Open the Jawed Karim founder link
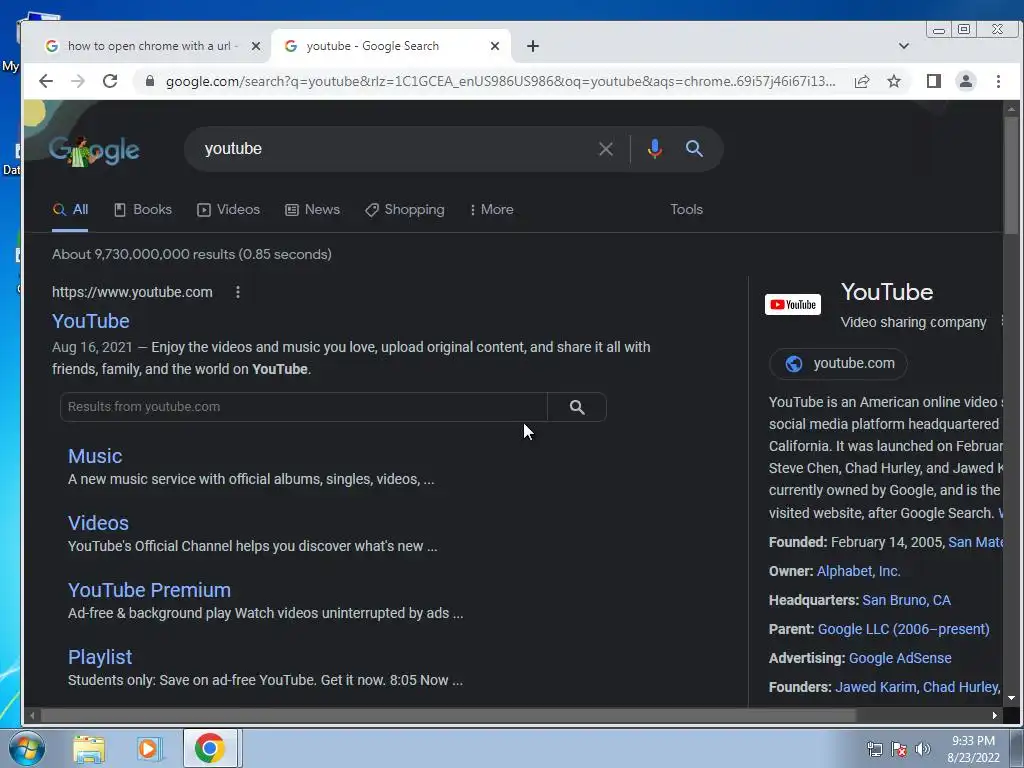This screenshot has height=768, width=1024. coord(875,687)
